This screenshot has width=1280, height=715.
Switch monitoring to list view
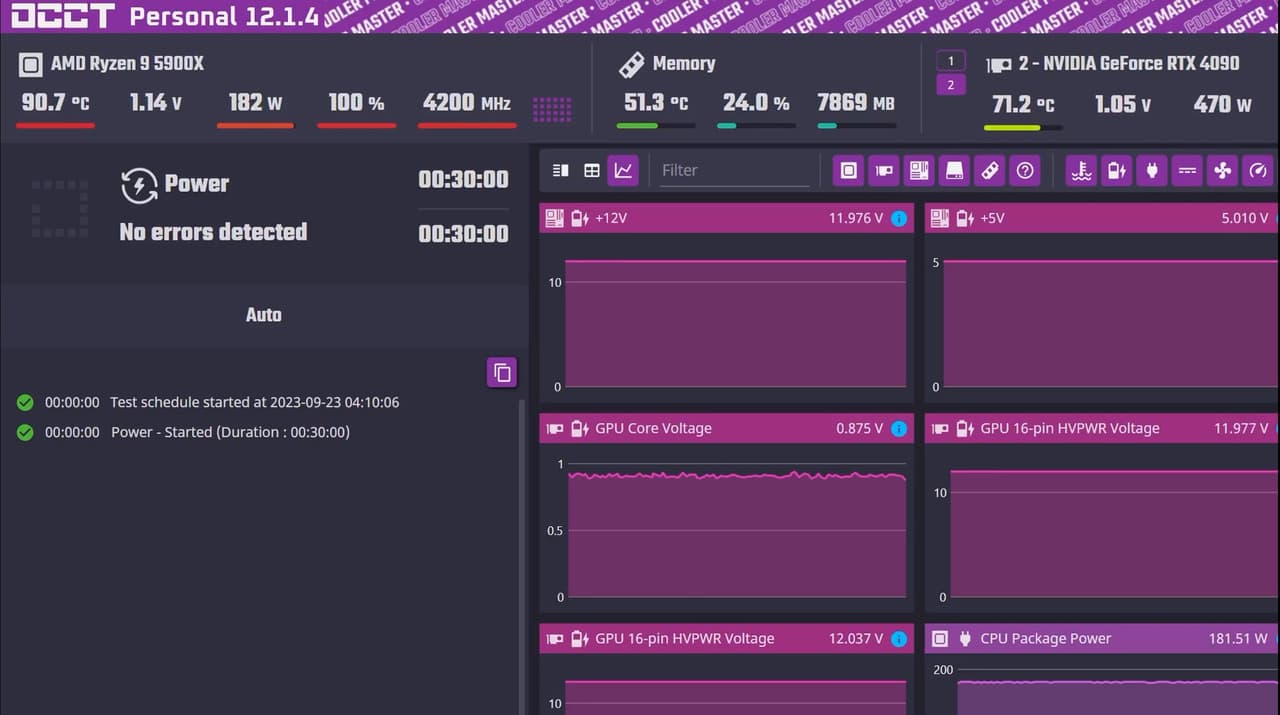coord(560,170)
